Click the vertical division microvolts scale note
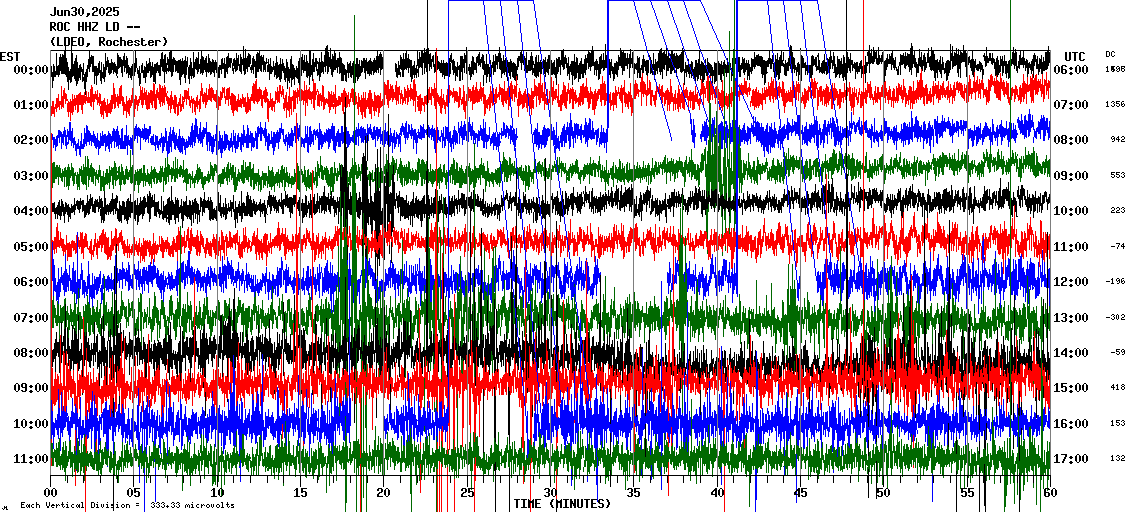This screenshot has width=1130, height=519. 127,505
